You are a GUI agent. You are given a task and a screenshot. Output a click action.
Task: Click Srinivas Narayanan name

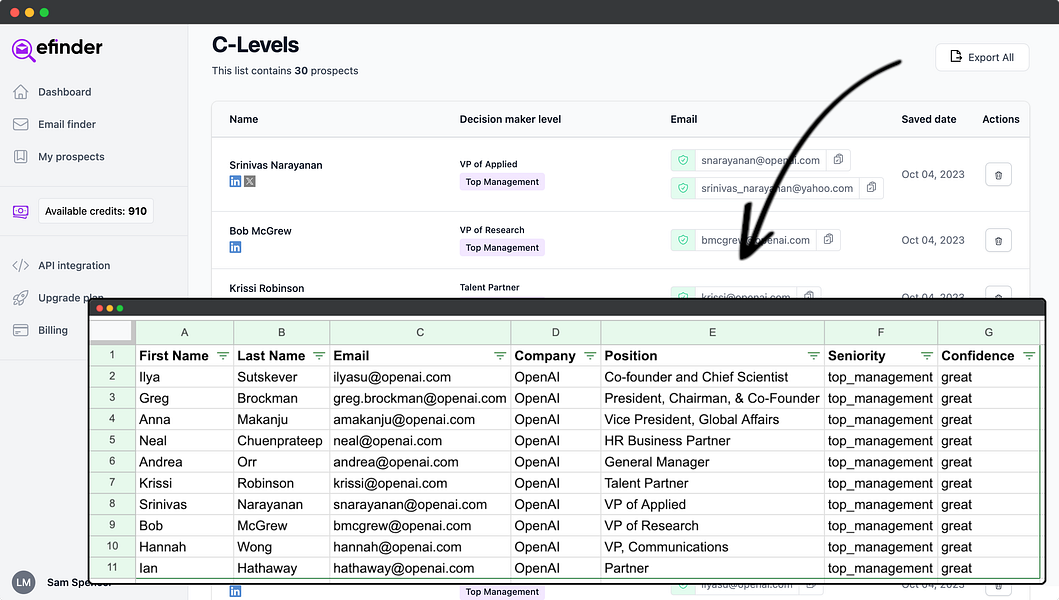click(276, 165)
